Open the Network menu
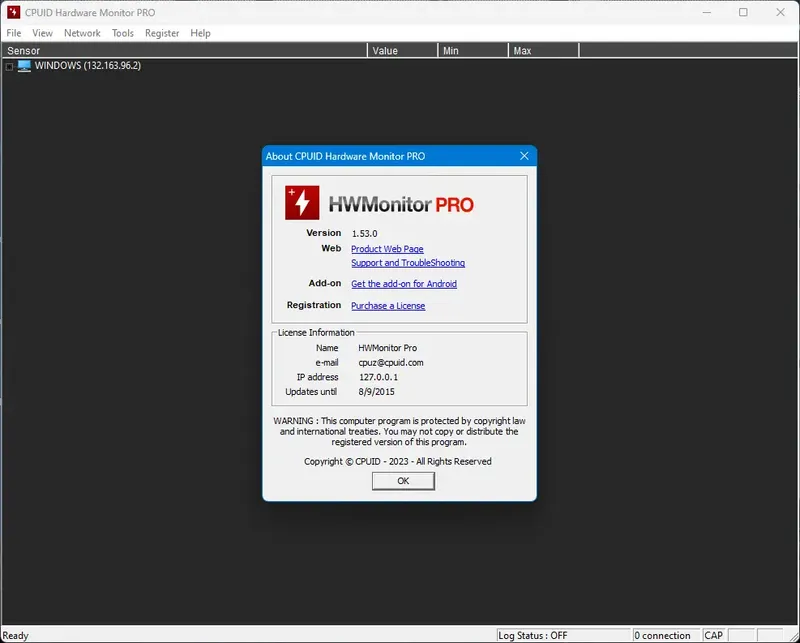Image resolution: width=800 pixels, height=643 pixels. tap(82, 33)
